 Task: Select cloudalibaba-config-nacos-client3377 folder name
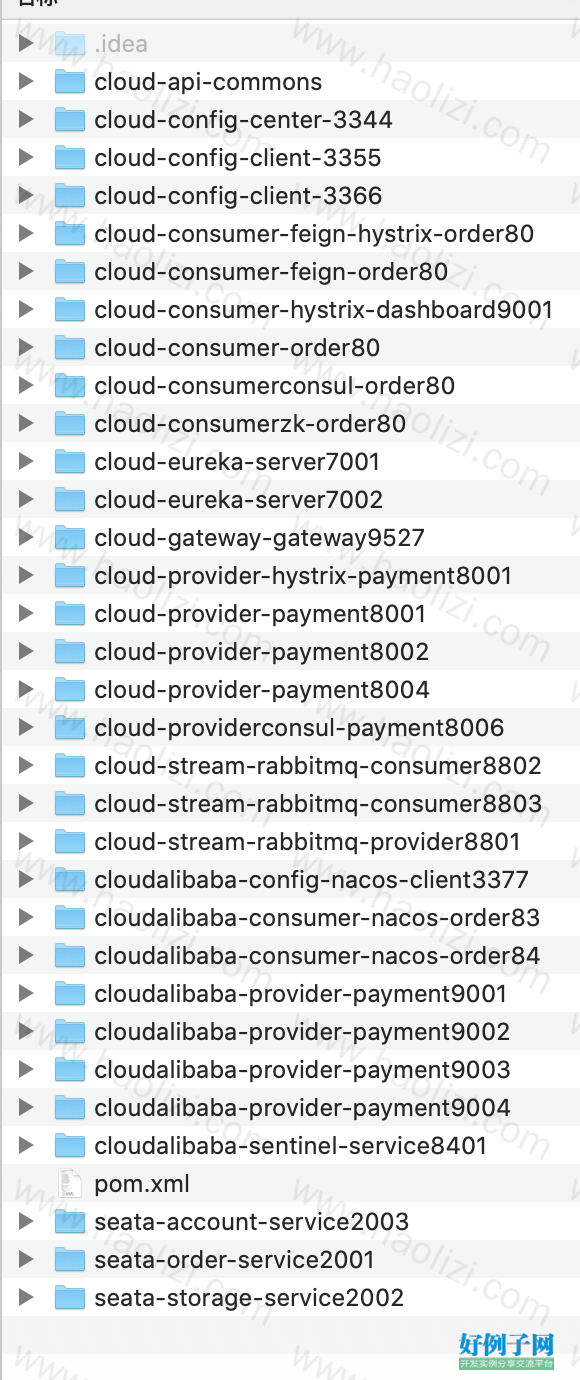[311, 880]
